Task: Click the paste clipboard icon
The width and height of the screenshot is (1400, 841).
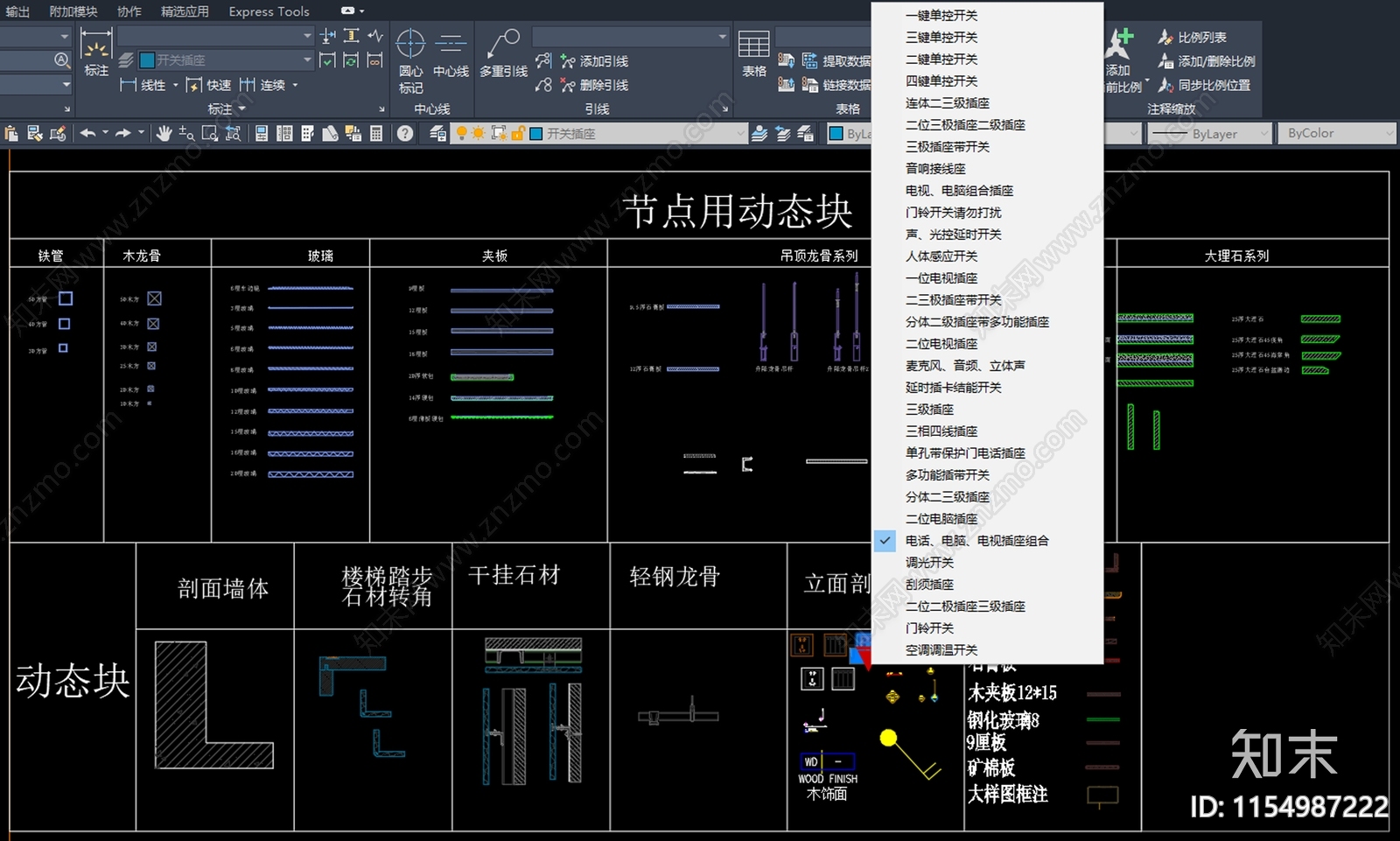Action: coord(11,133)
